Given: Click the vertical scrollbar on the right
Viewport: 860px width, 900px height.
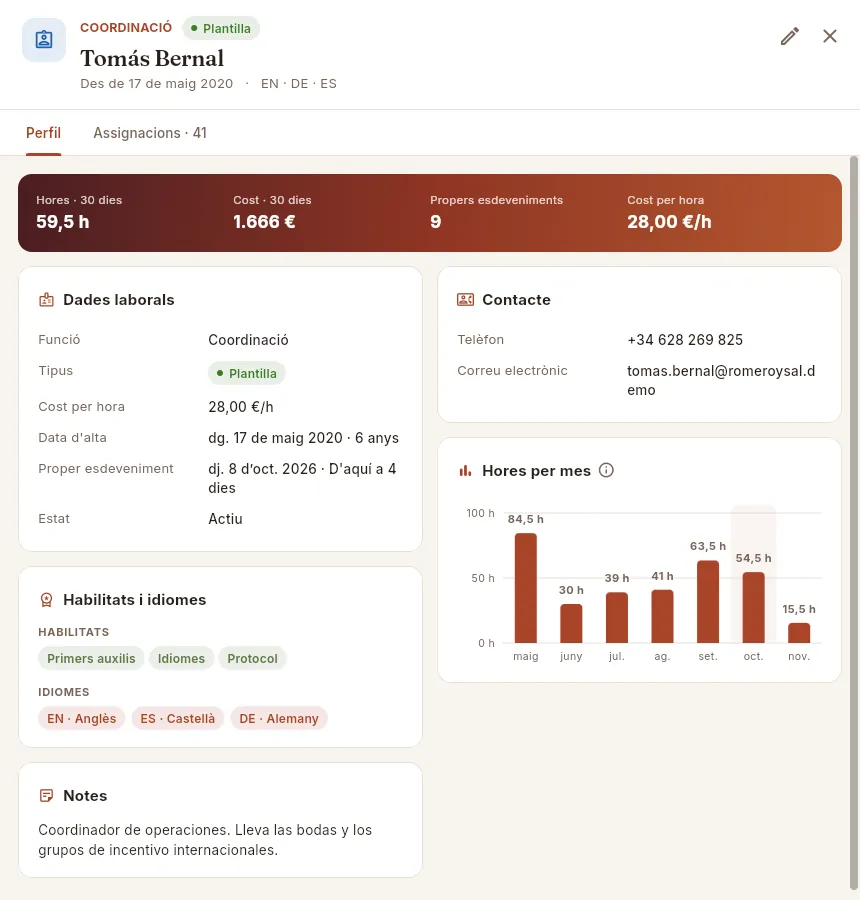Looking at the screenshot, I should [854, 522].
